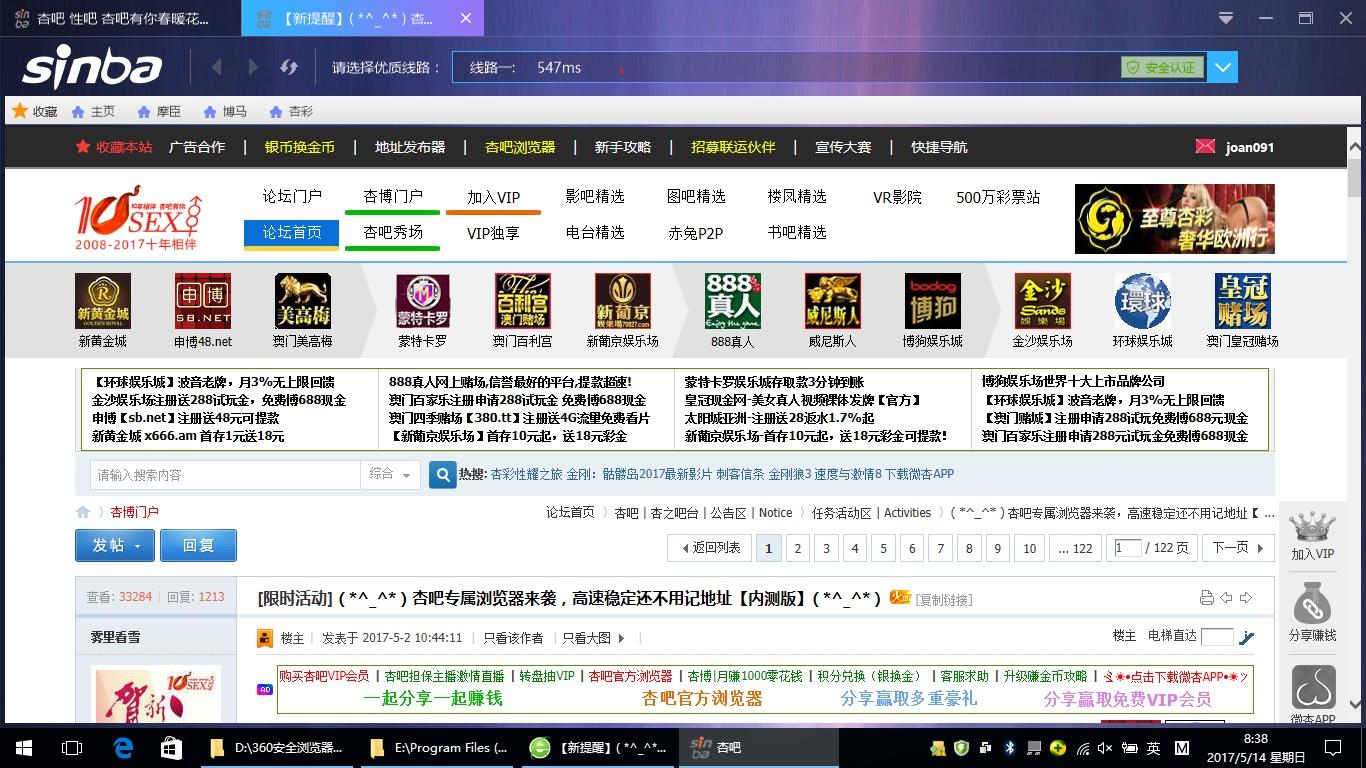Click the 美高梅 lion logo icon
1366x768 pixels.
303,301
